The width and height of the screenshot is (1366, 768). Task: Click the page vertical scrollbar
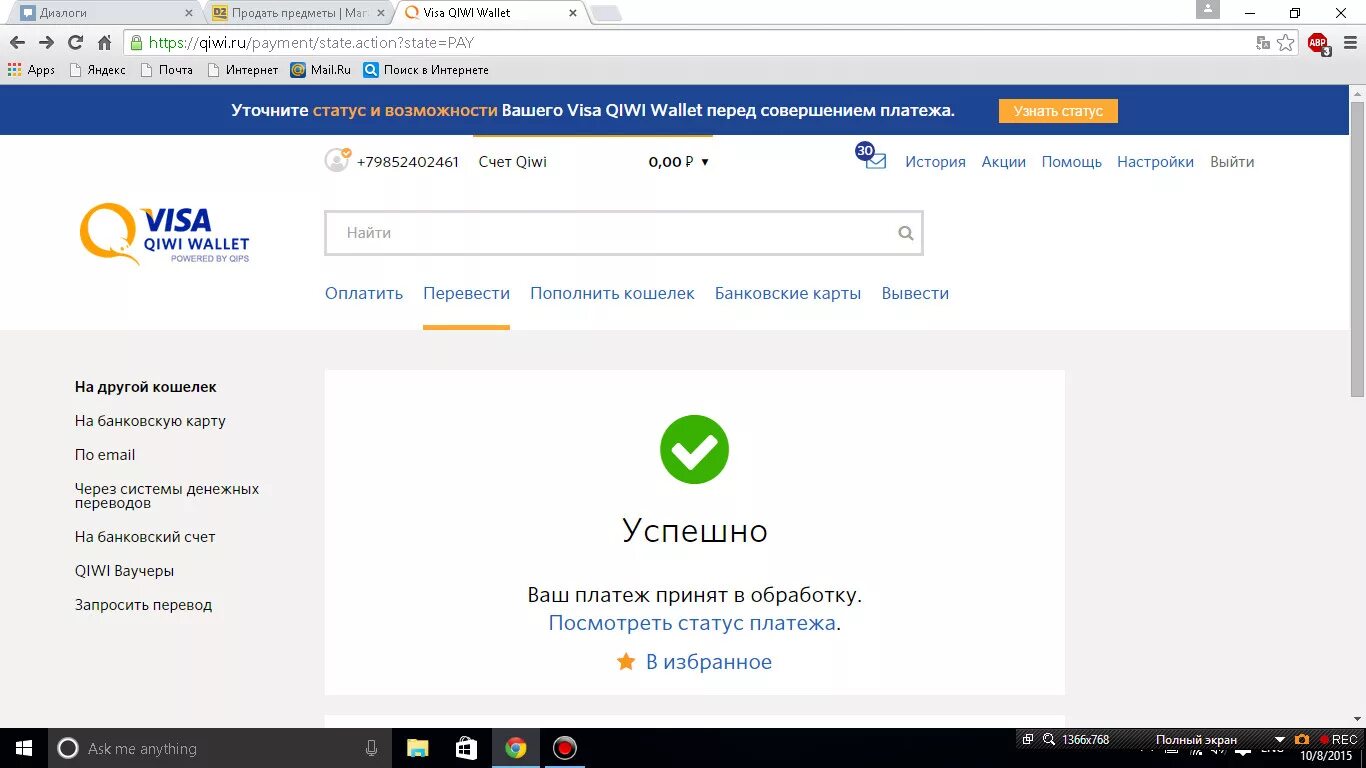[1357, 250]
